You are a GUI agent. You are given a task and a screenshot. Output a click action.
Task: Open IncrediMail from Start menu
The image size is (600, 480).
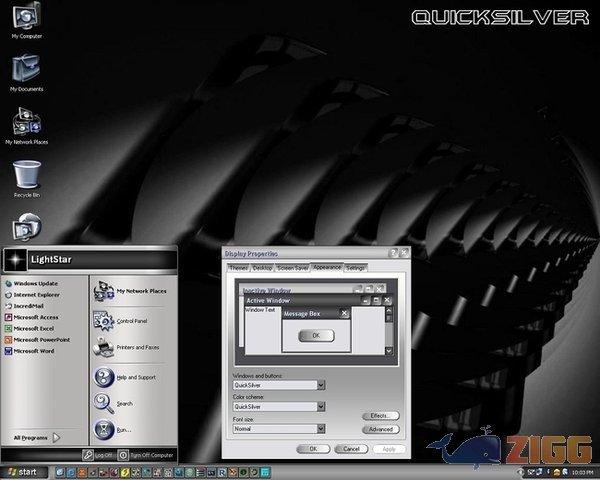(x=24, y=306)
